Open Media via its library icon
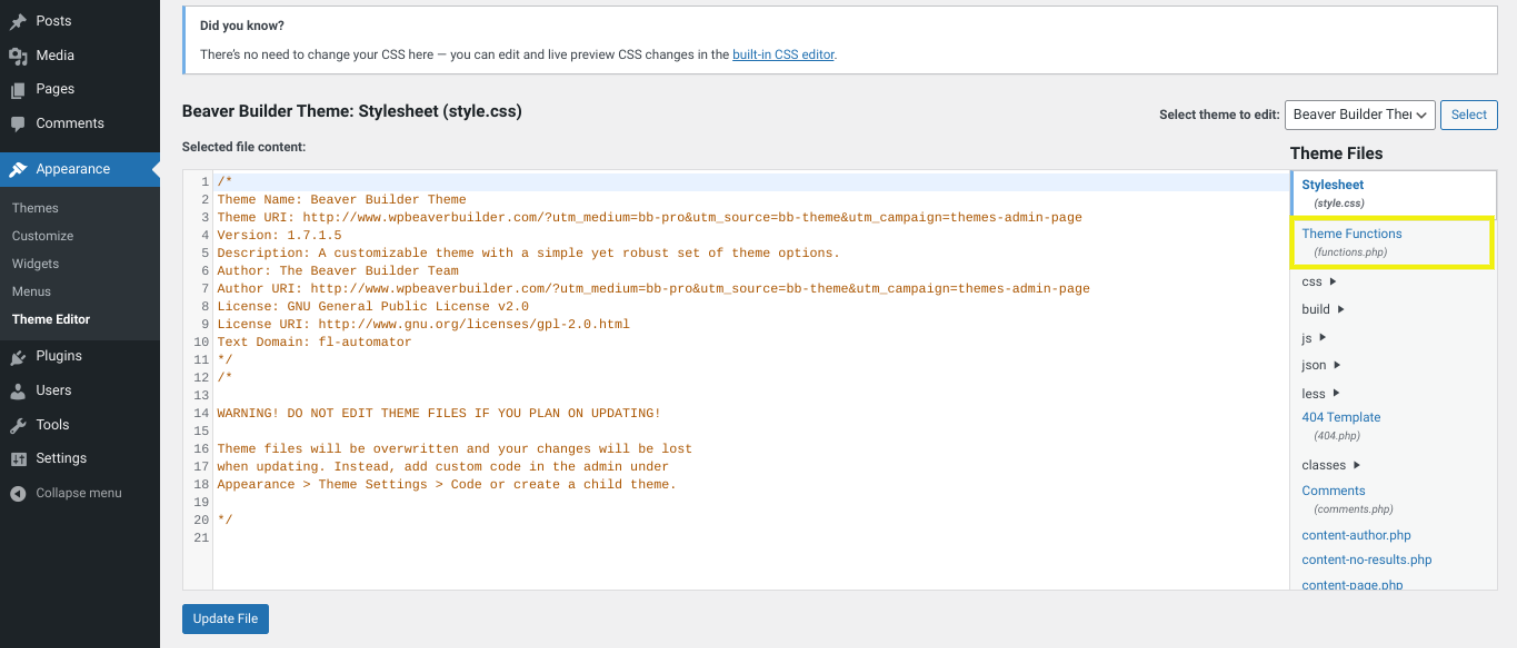This screenshot has height=648, width=1517. [19, 55]
